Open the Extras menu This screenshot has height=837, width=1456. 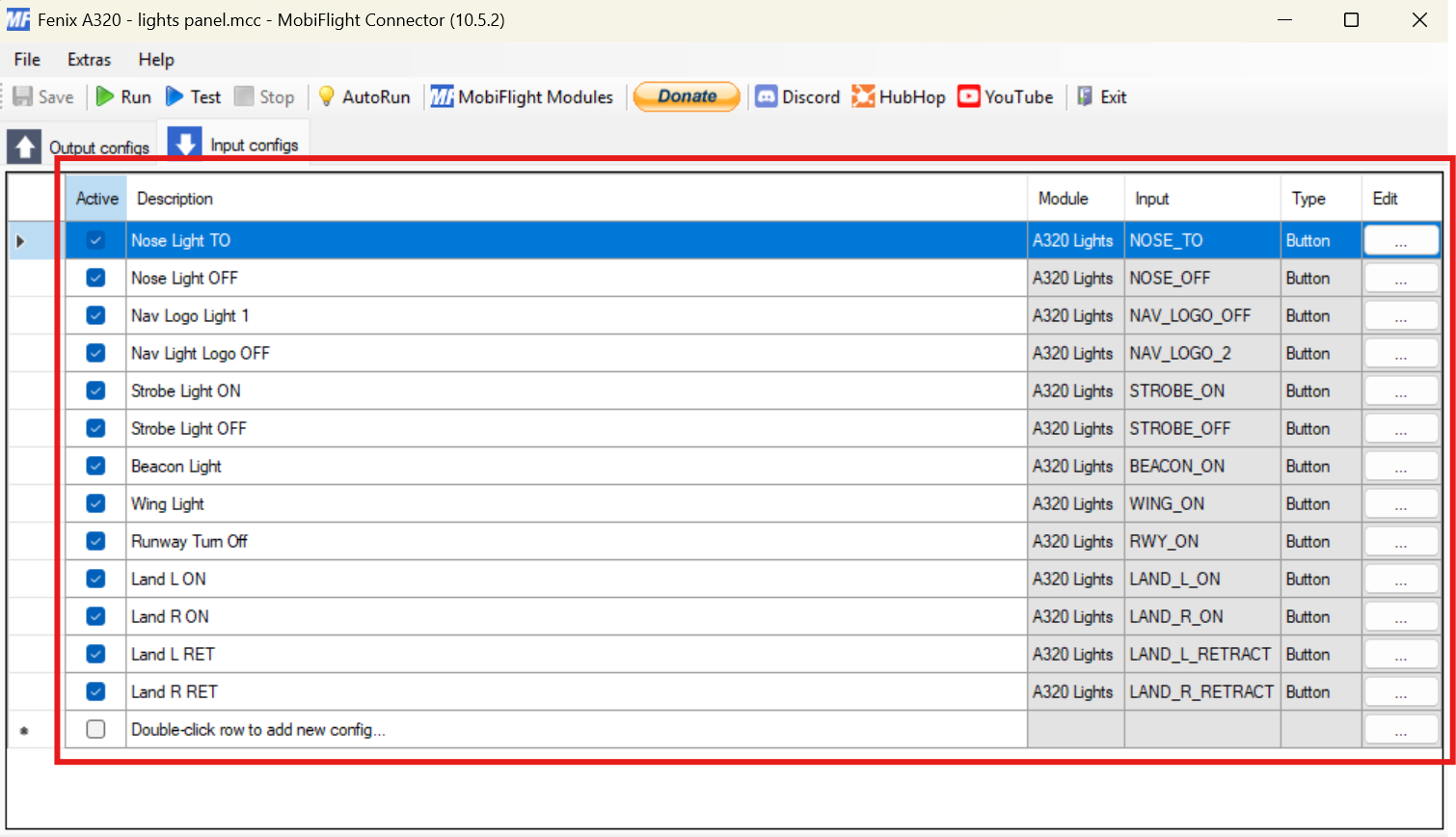coord(89,60)
